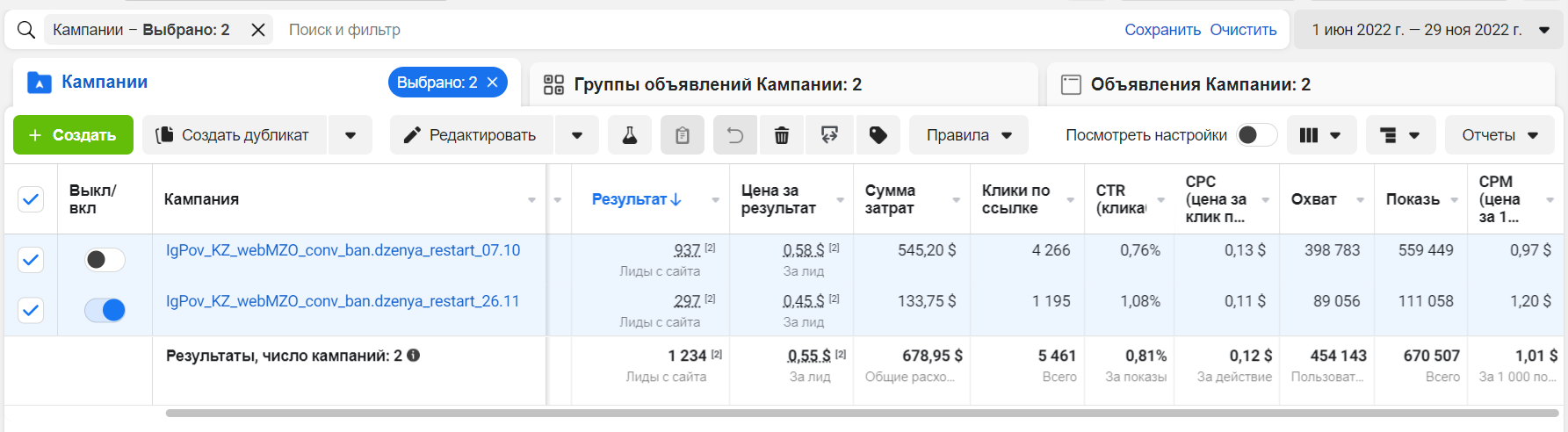The height and width of the screenshot is (432, 1568).
Task: Click the export share icon
Action: (829, 135)
